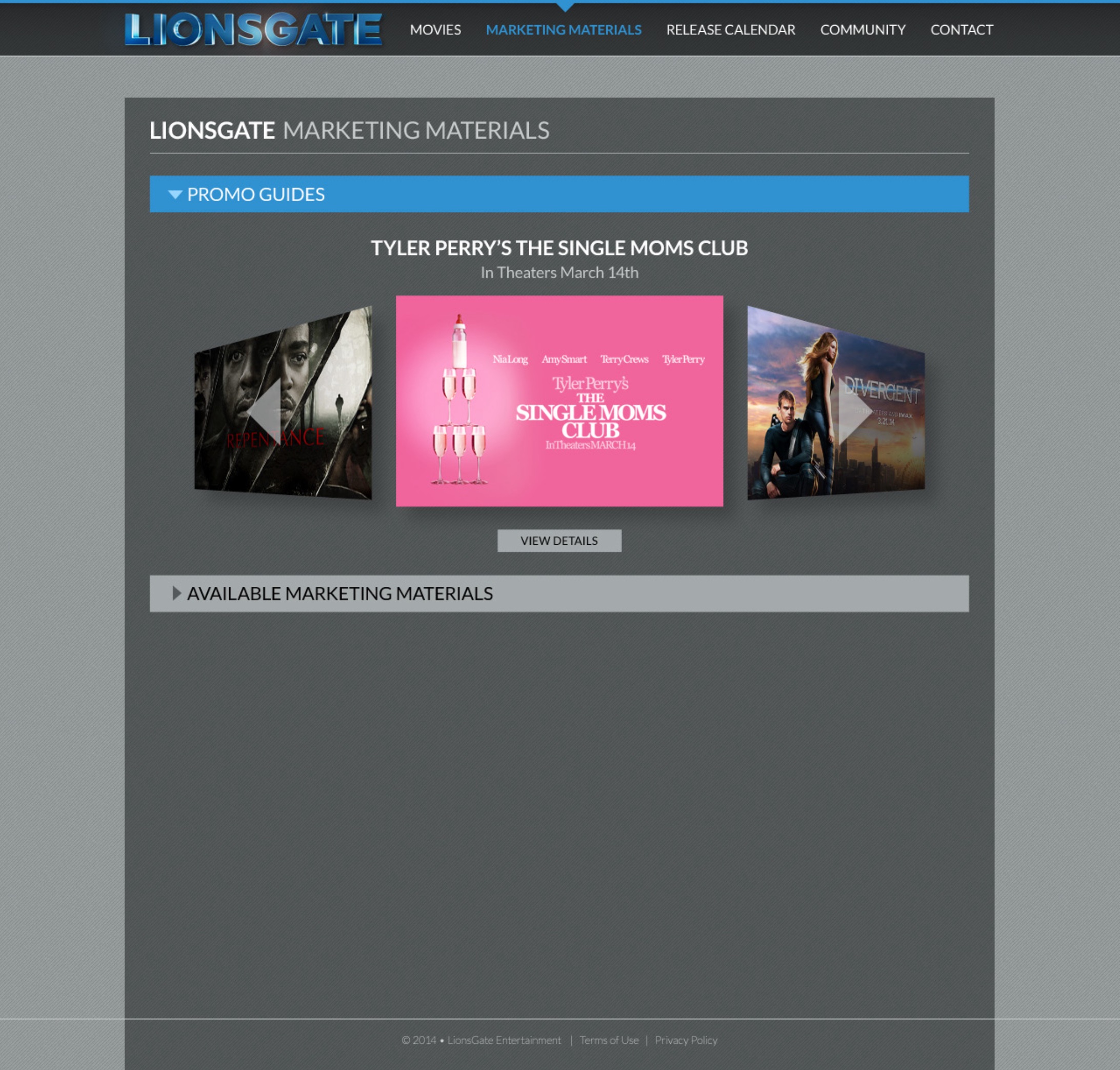
Task: Open the Movies menu item
Action: (435, 30)
